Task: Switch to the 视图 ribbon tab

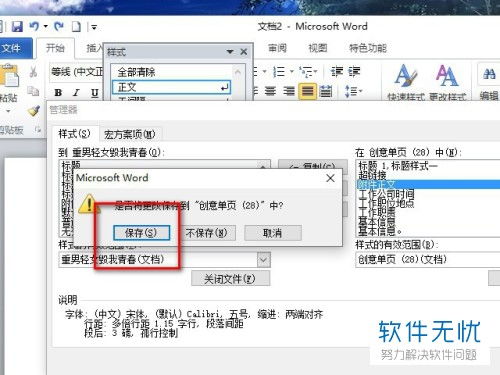Action: 317,48
